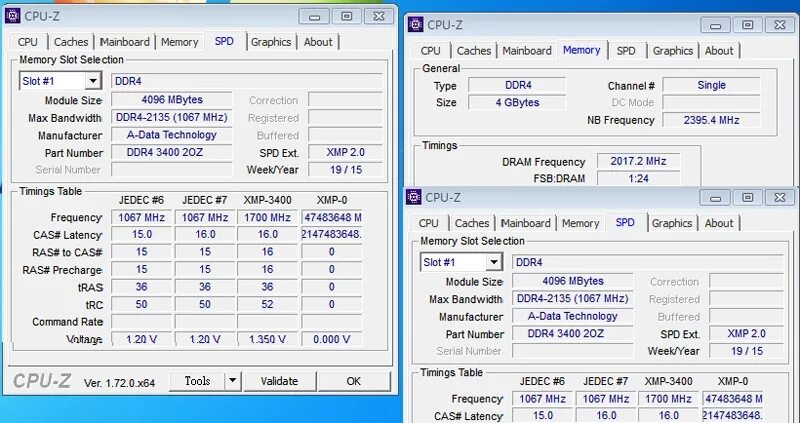
Task: Click Module Size 4096 MBytes in bottom-right window
Action: point(573,281)
